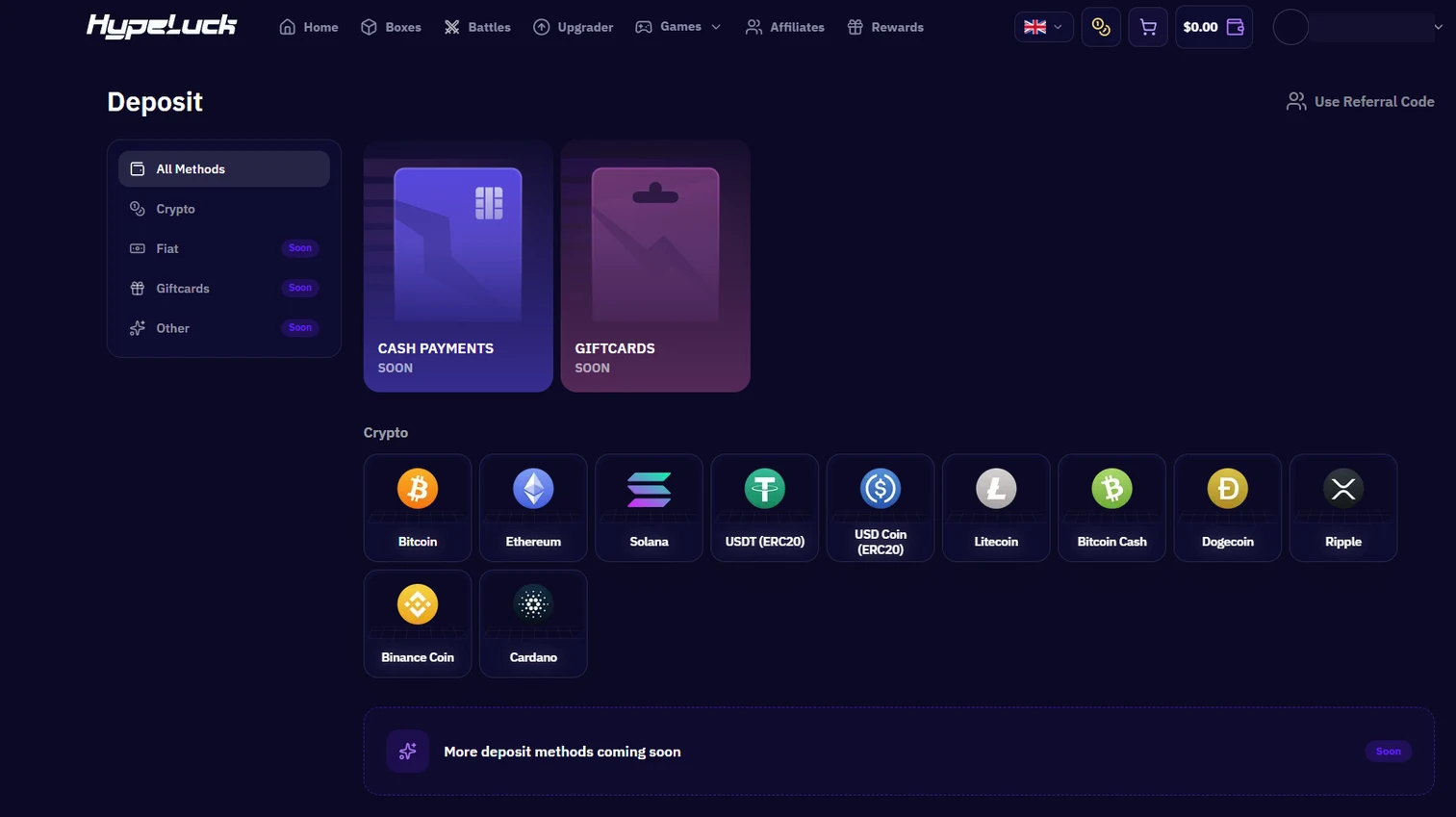1456x817 pixels.
Task: Click the Soon badge next to Giftcards sidebar item
Action: pyautogui.click(x=300, y=288)
